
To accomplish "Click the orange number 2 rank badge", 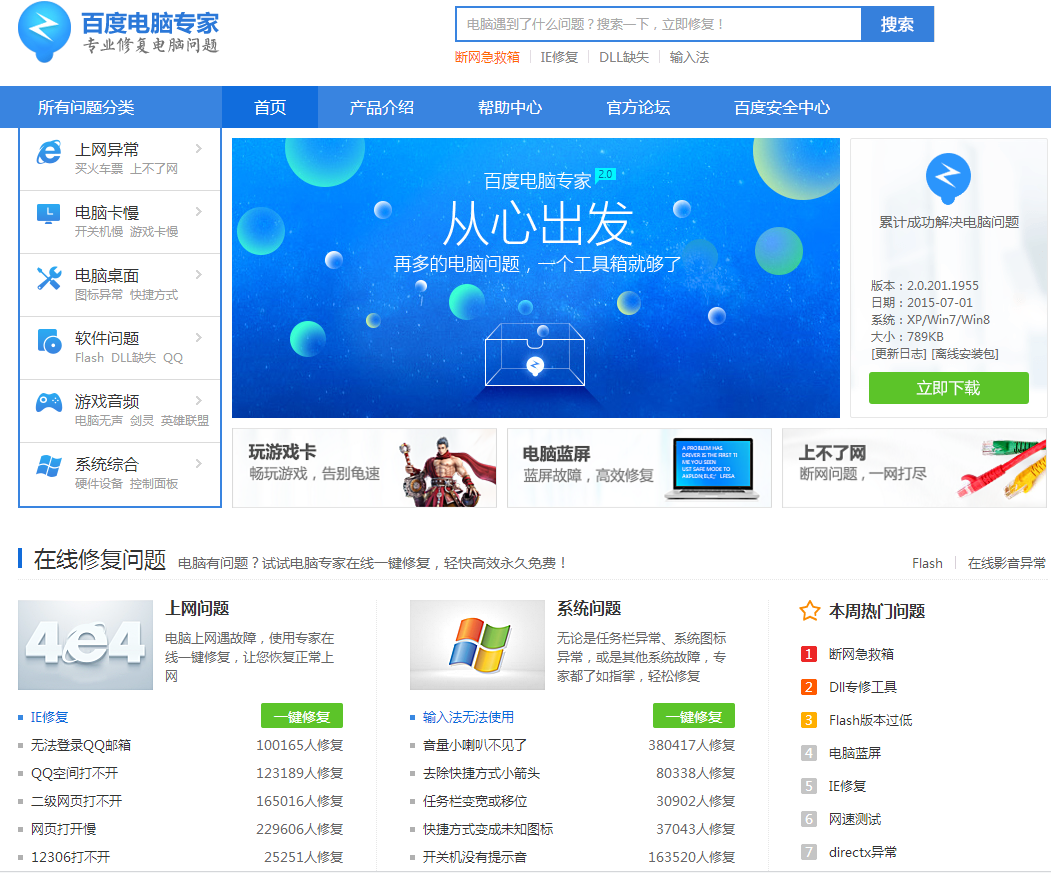I will [x=809, y=687].
